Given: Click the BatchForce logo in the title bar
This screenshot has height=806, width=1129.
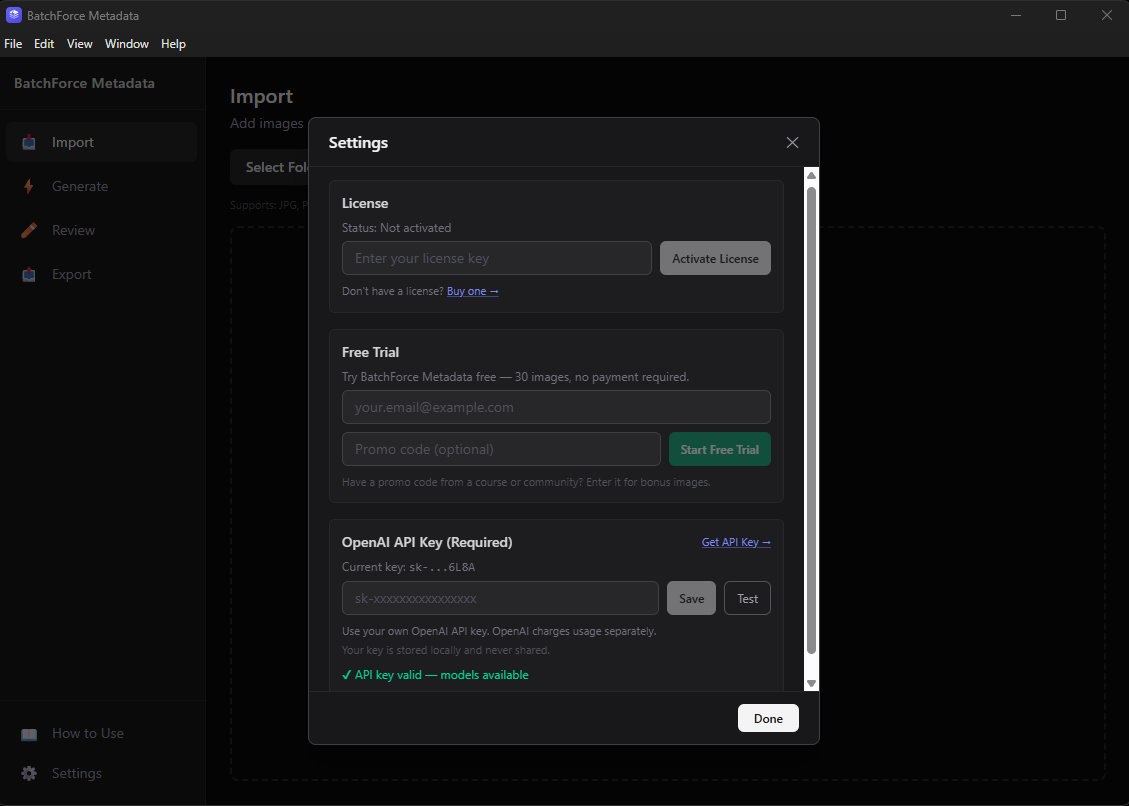Looking at the screenshot, I should [x=14, y=15].
